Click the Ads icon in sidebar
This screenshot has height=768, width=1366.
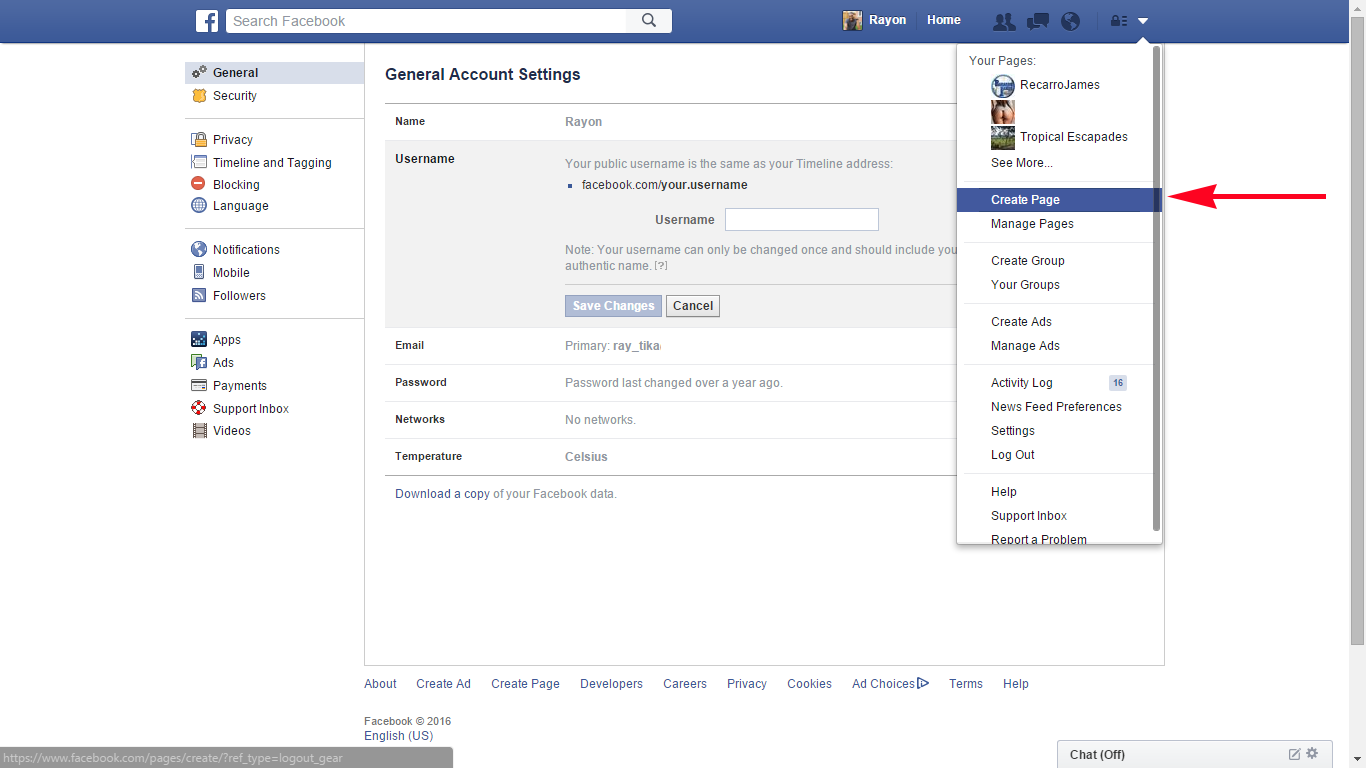tap(199, 363)
